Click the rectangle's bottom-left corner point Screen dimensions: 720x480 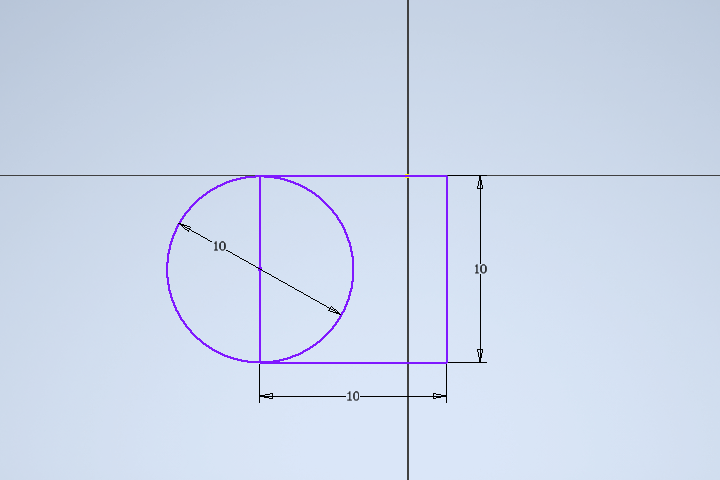coord(260,362)
